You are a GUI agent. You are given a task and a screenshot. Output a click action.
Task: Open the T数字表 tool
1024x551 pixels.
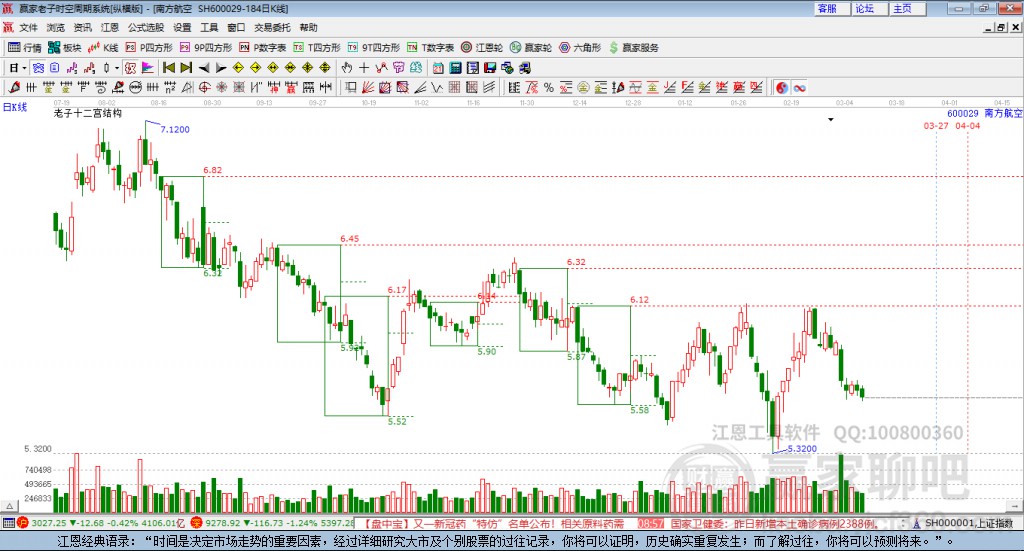click(x=430, y=48)
